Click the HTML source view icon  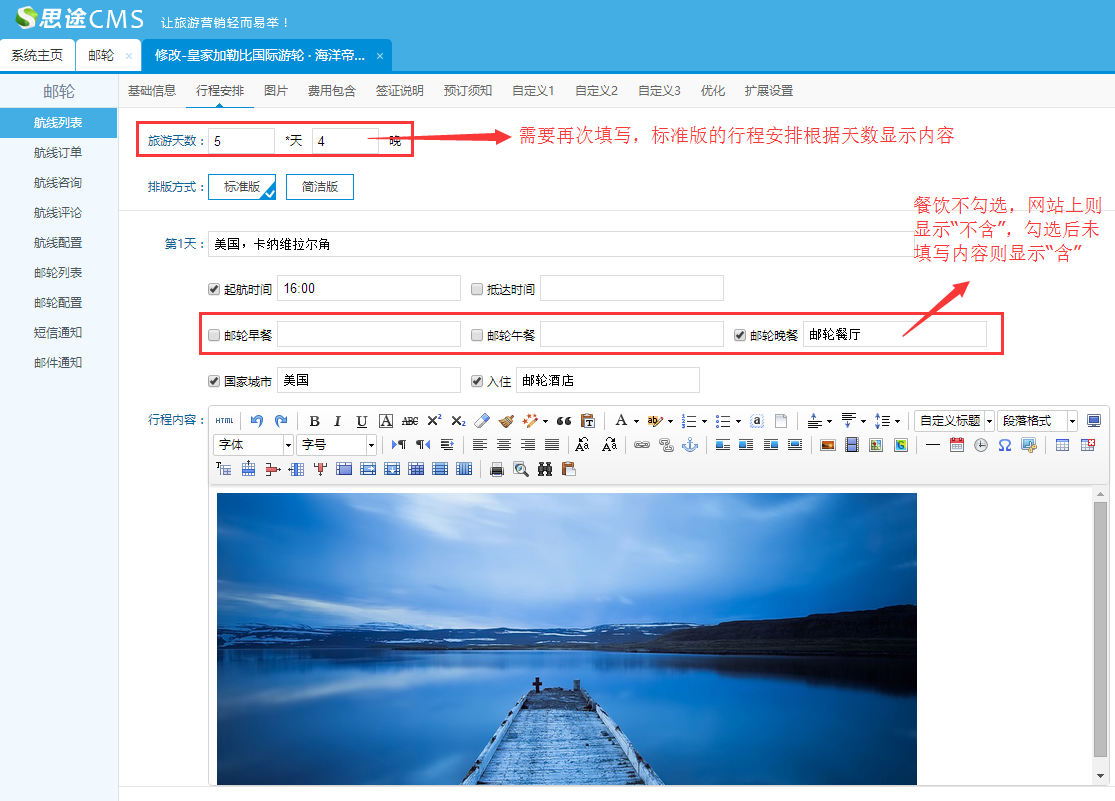coord(225,421)
